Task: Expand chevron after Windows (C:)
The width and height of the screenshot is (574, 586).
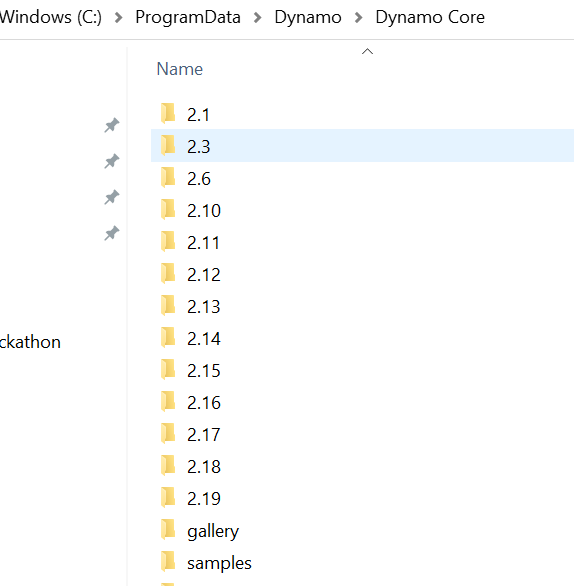Action: tap(118, 18)
